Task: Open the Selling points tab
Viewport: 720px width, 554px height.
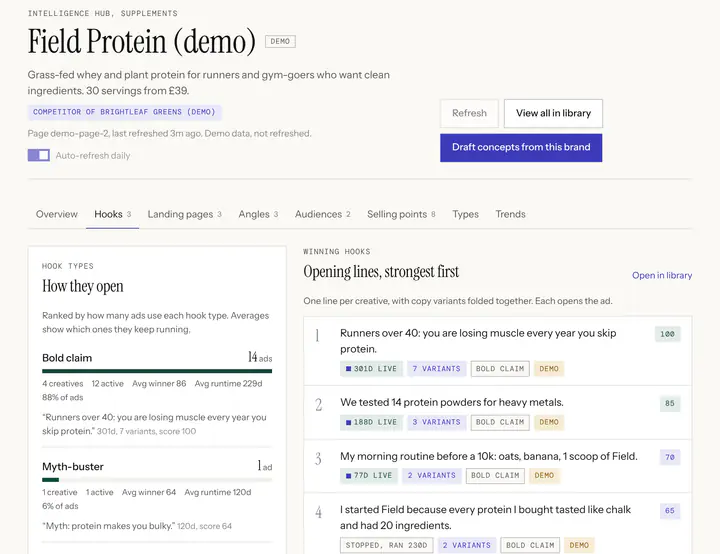Action: 401,214
